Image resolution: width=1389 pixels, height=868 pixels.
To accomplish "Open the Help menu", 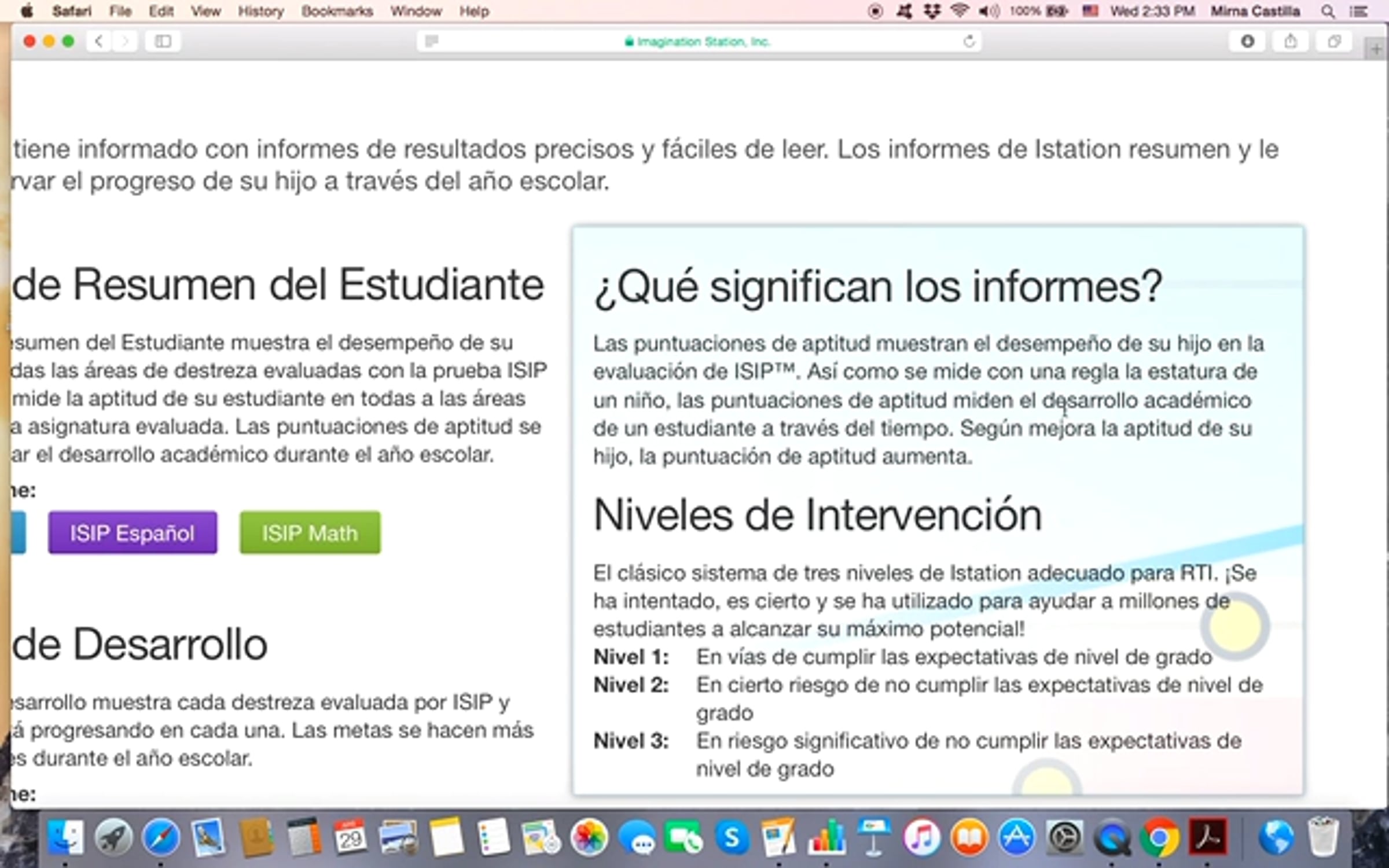I will pyautogui.click(x=474, y=11).
